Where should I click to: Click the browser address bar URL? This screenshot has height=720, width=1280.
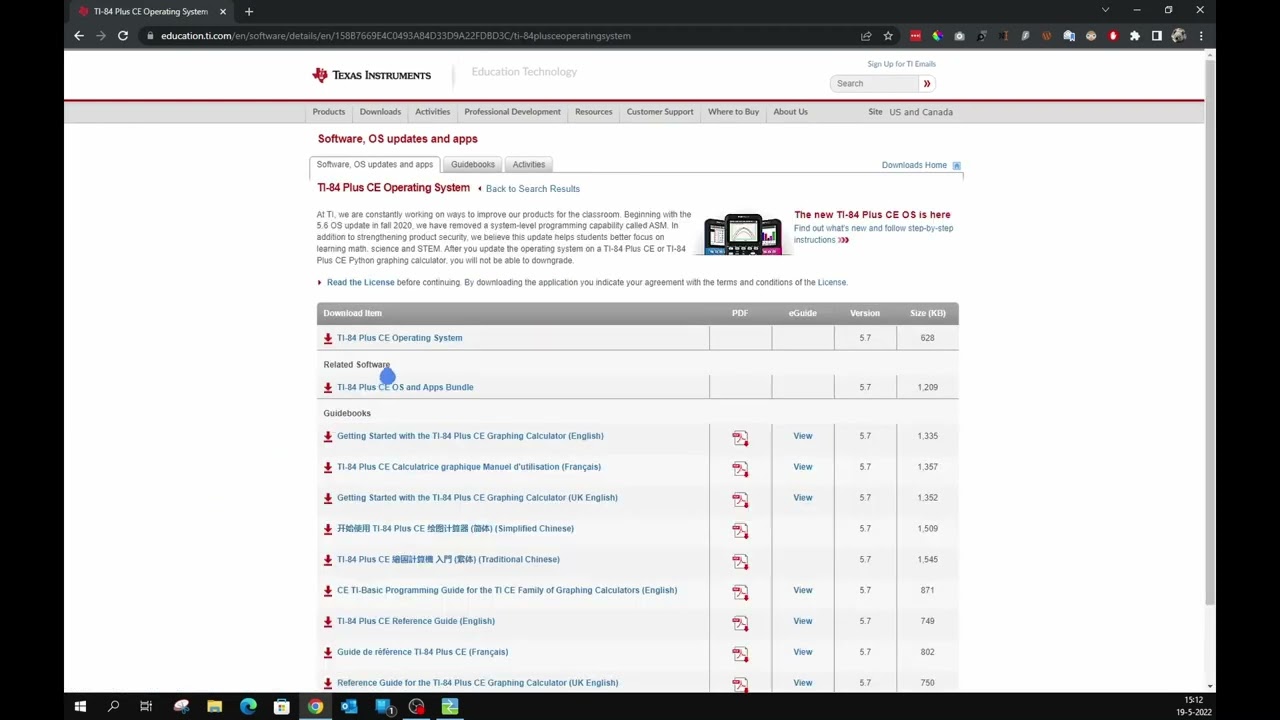[396, 36]
